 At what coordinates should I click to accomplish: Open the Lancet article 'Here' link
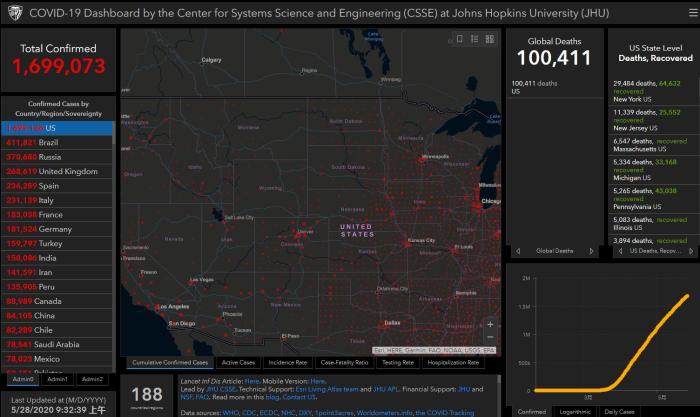[252, 381]
